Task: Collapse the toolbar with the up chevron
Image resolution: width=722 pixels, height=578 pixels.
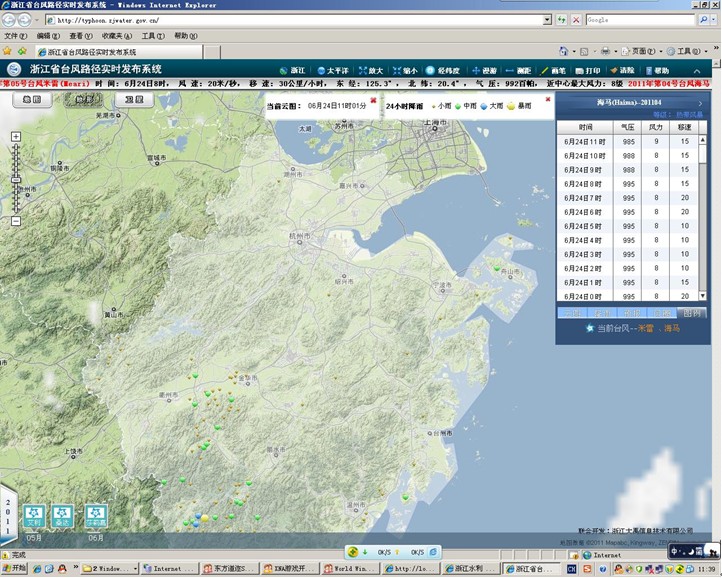Action: [697, 71]
